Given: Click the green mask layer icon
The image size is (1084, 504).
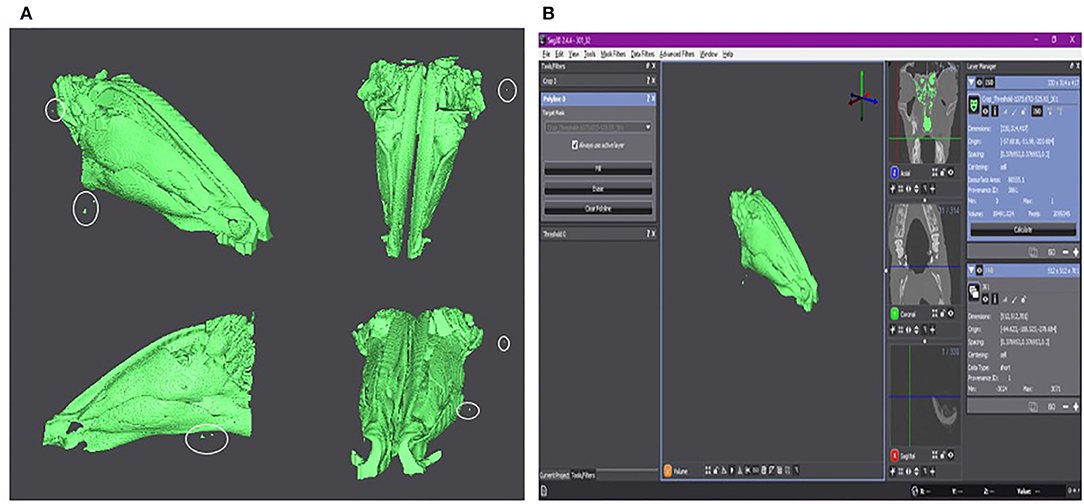Looking at the screenshot, I should [974, 104].
